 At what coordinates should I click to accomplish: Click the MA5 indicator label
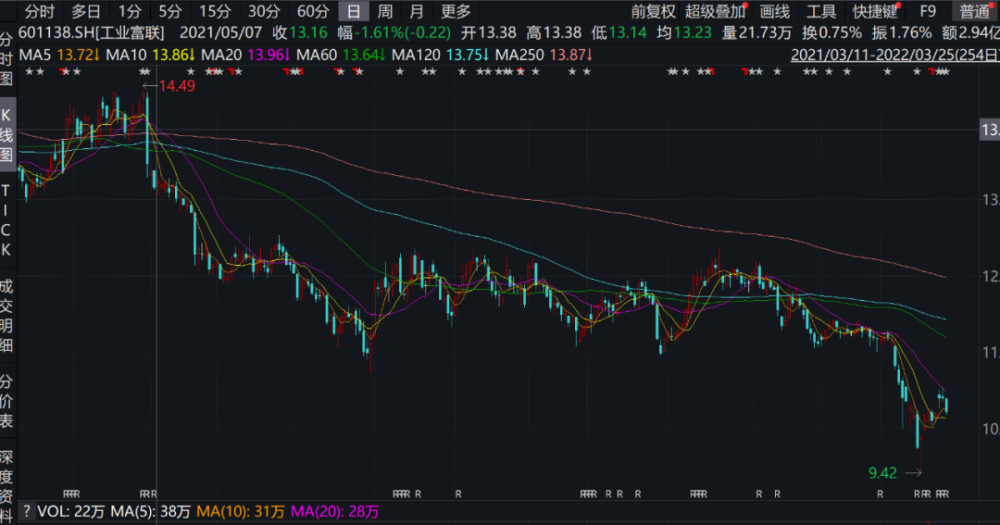tap(34, 55)
